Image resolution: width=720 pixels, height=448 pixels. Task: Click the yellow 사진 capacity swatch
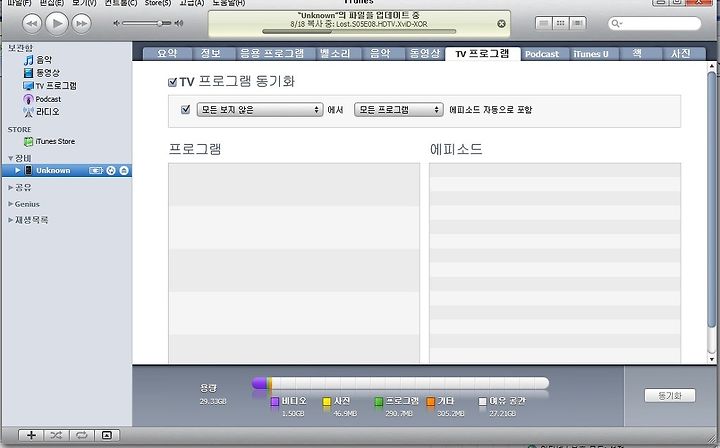coord(326,402)
